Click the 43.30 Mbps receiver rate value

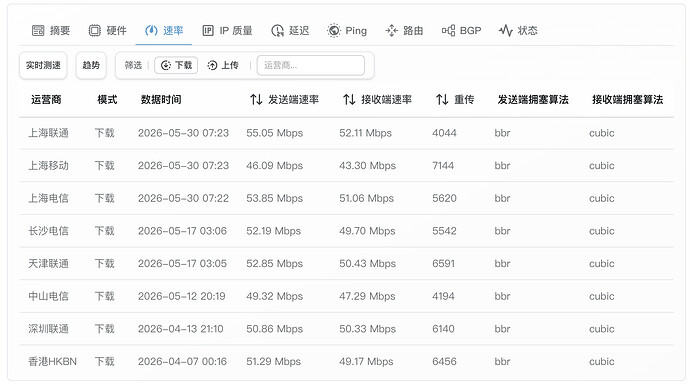(367, 165)
